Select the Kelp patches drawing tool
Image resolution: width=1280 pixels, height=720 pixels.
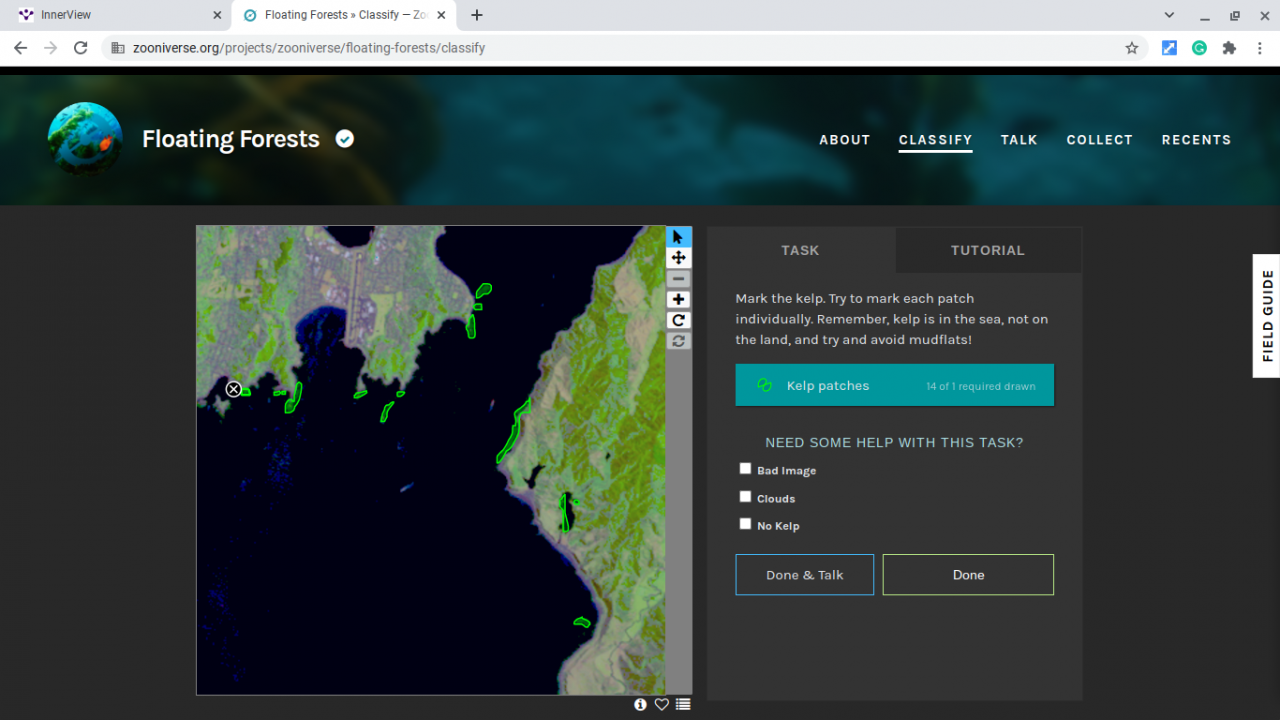tap(895, 385)
